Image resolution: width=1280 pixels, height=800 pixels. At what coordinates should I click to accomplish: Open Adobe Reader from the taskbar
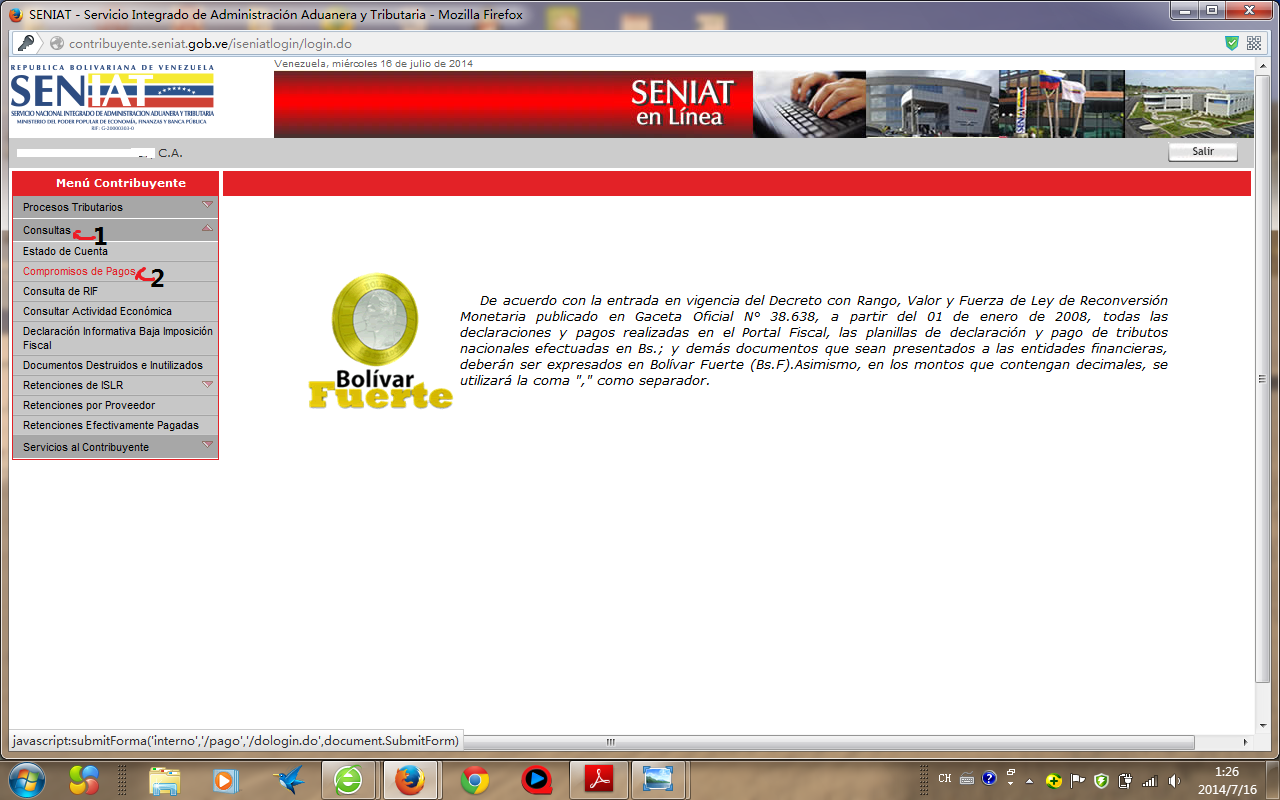coord(599,780)
